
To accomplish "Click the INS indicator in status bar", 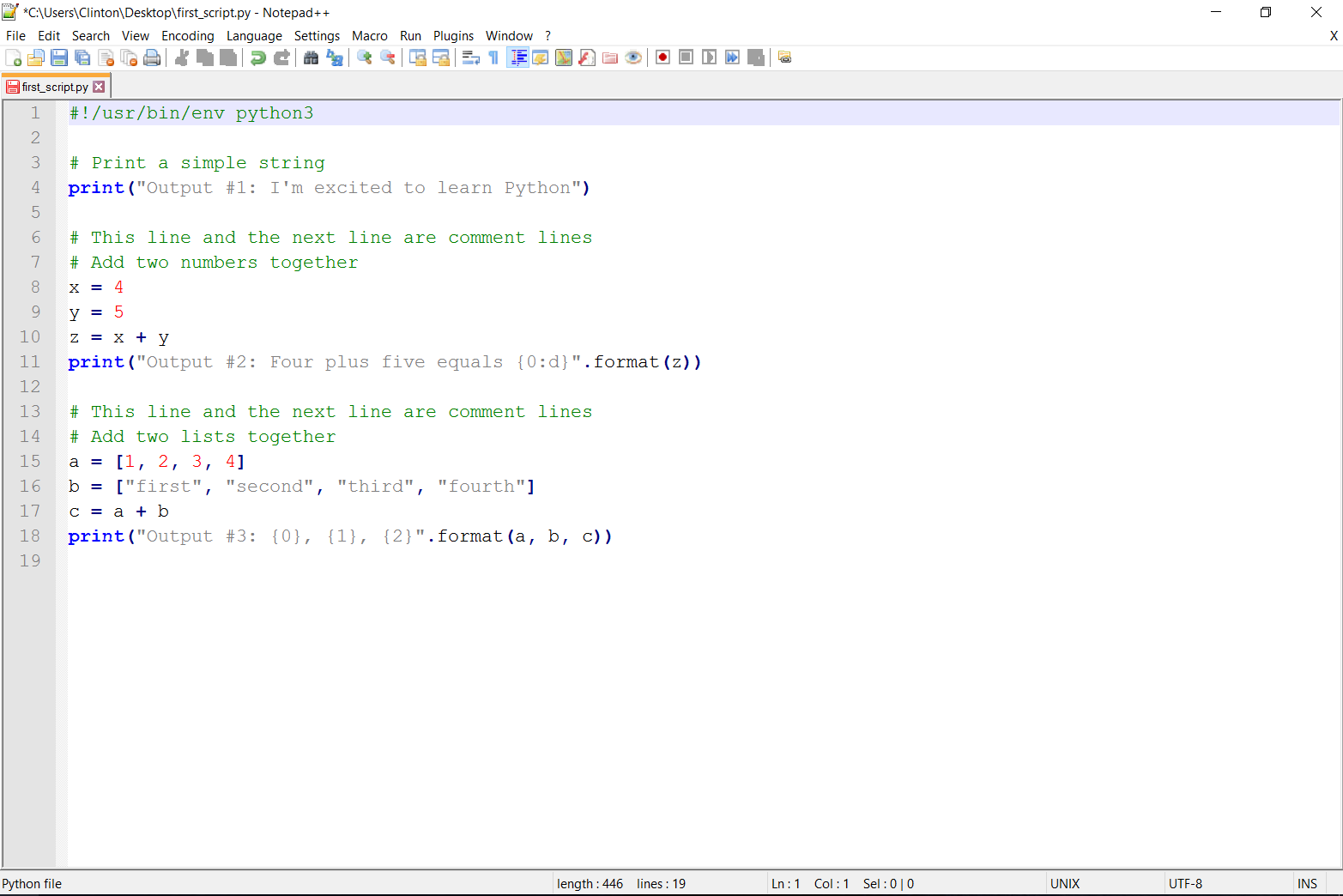I will [1307, 884].
